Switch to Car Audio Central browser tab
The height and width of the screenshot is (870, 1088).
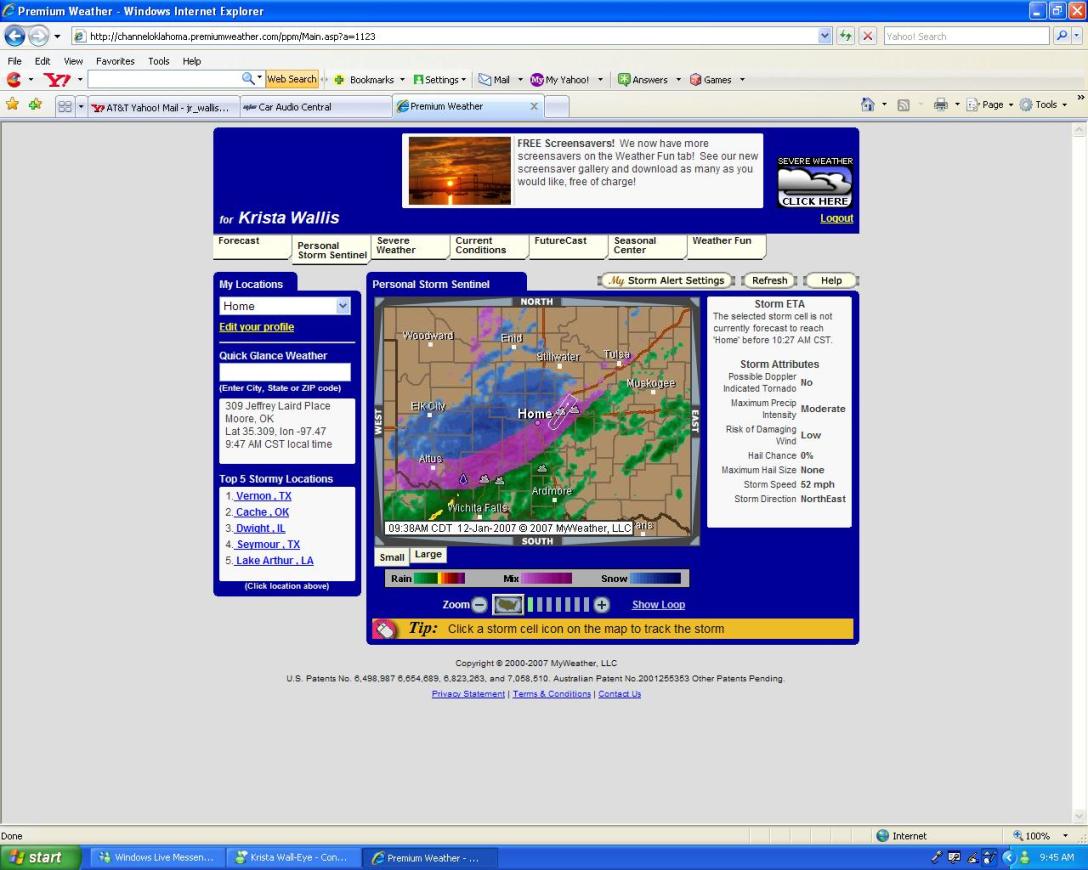316,107
